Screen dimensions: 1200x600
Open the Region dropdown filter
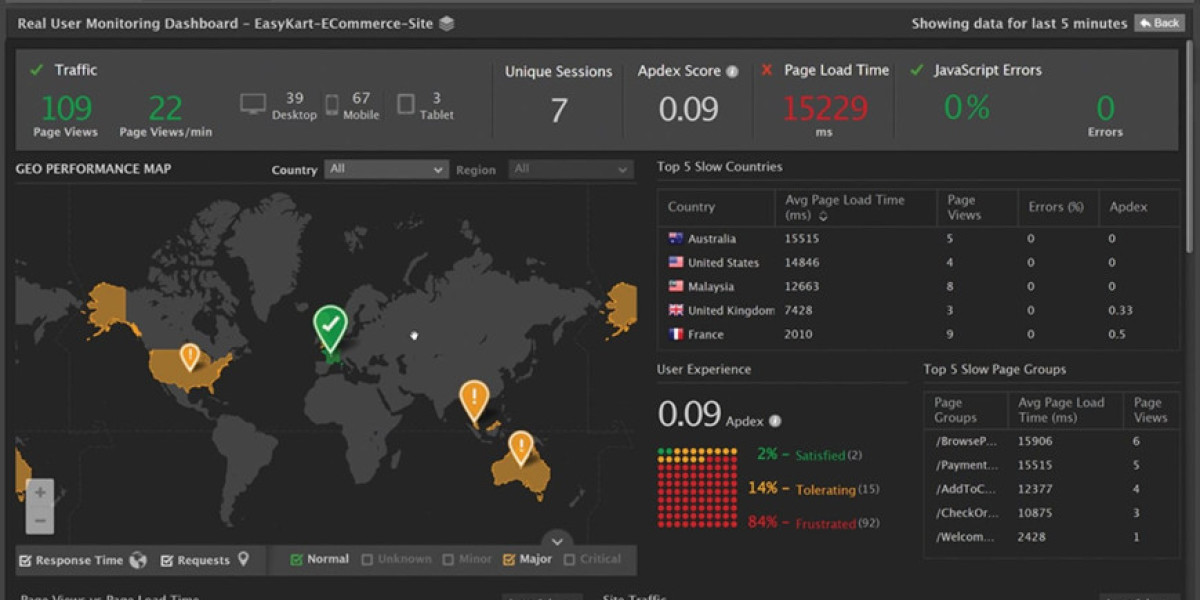(x=570, y=170)
